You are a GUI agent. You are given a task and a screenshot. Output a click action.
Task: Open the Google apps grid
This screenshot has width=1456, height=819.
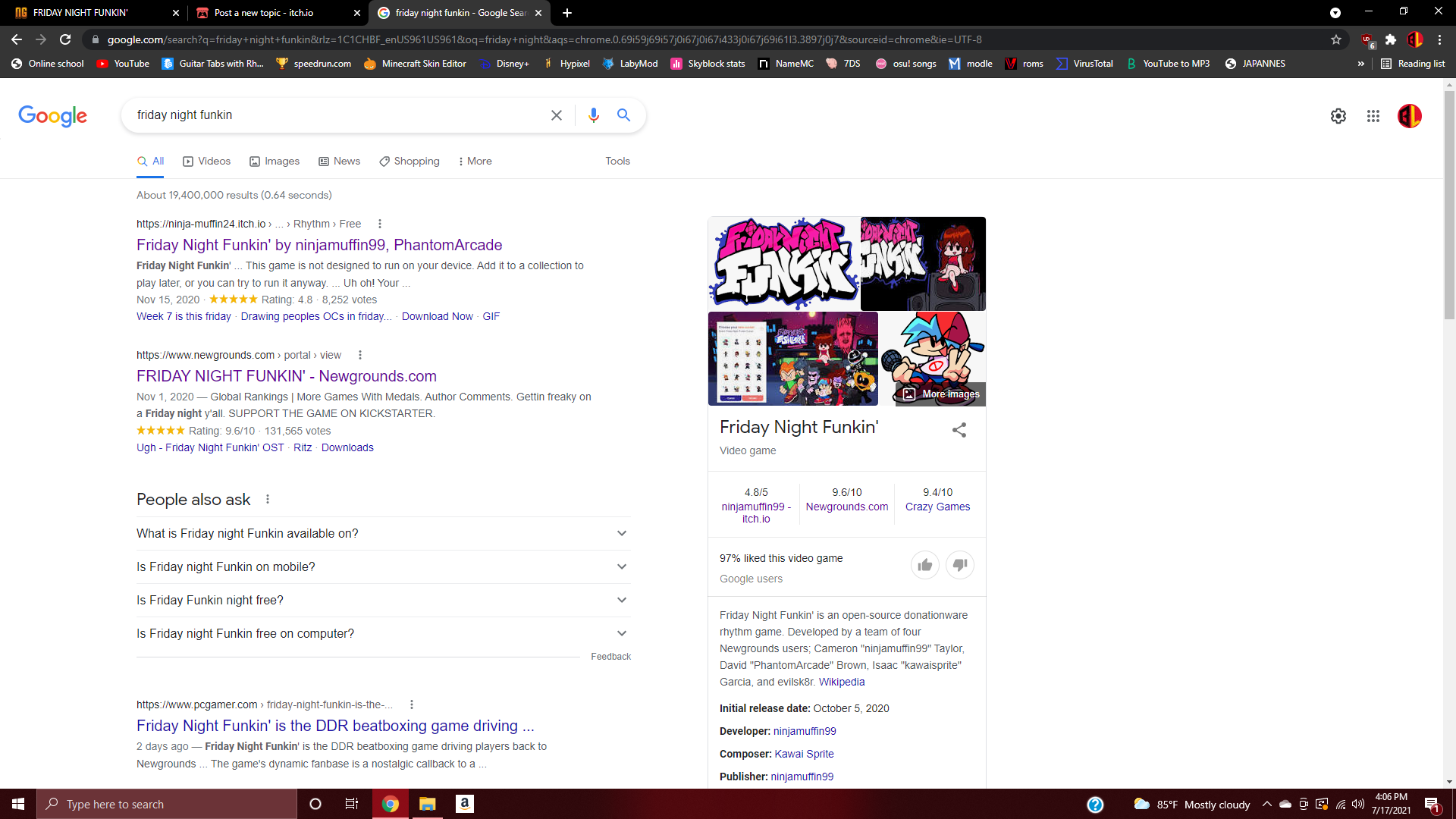1373,116
